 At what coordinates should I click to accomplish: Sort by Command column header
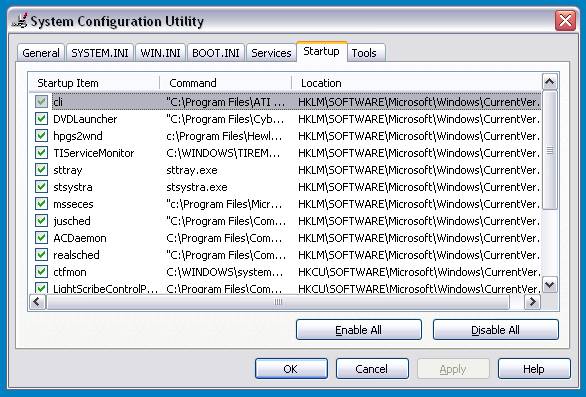coord(226,83)
